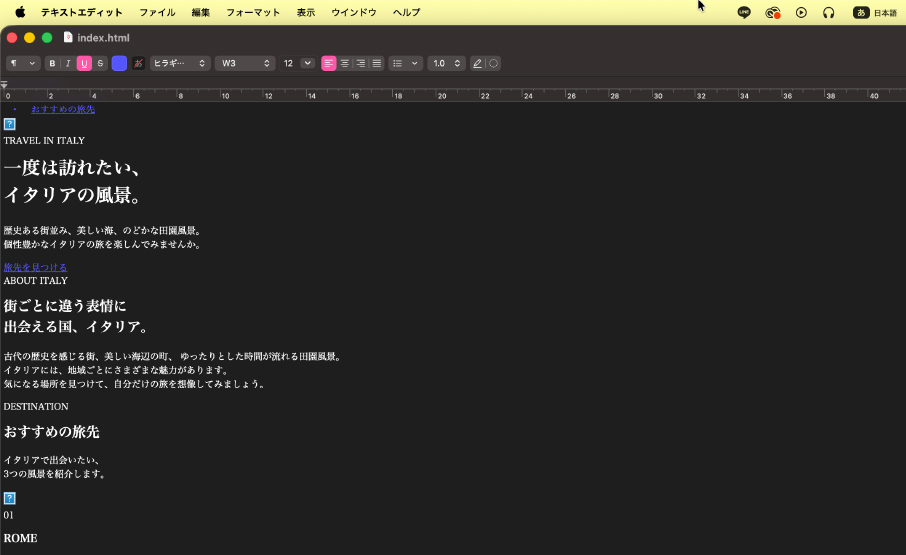
Task: Open the ファイル menu
Action: point(157,12)
